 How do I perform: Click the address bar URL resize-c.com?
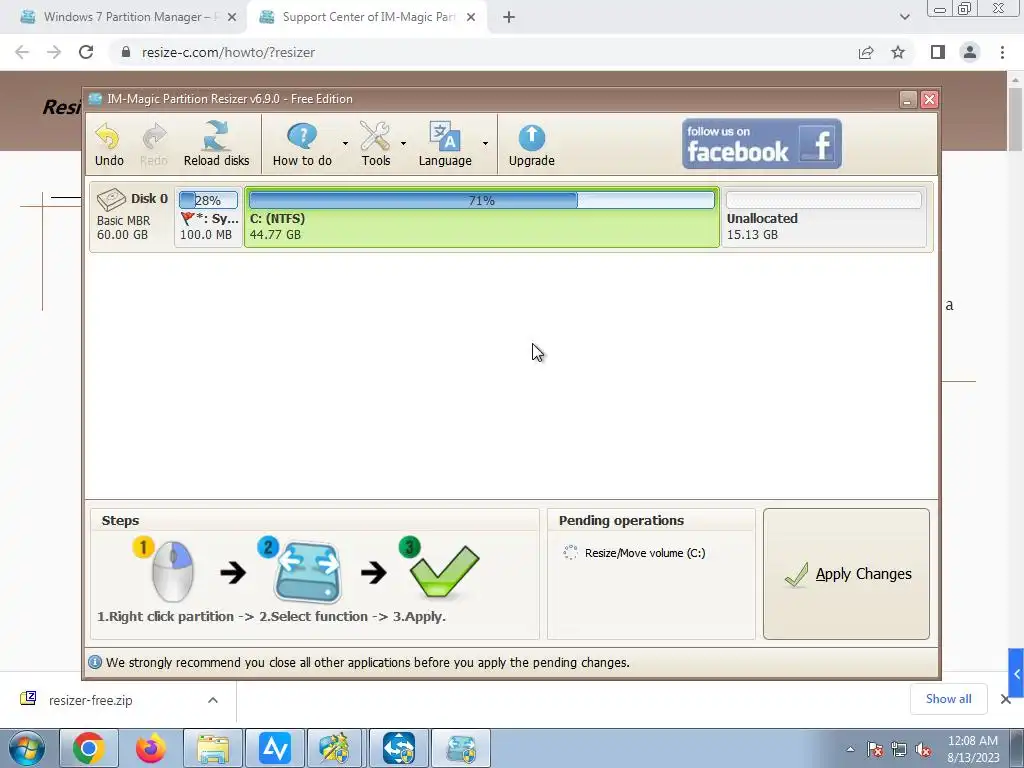pos(228,52)
